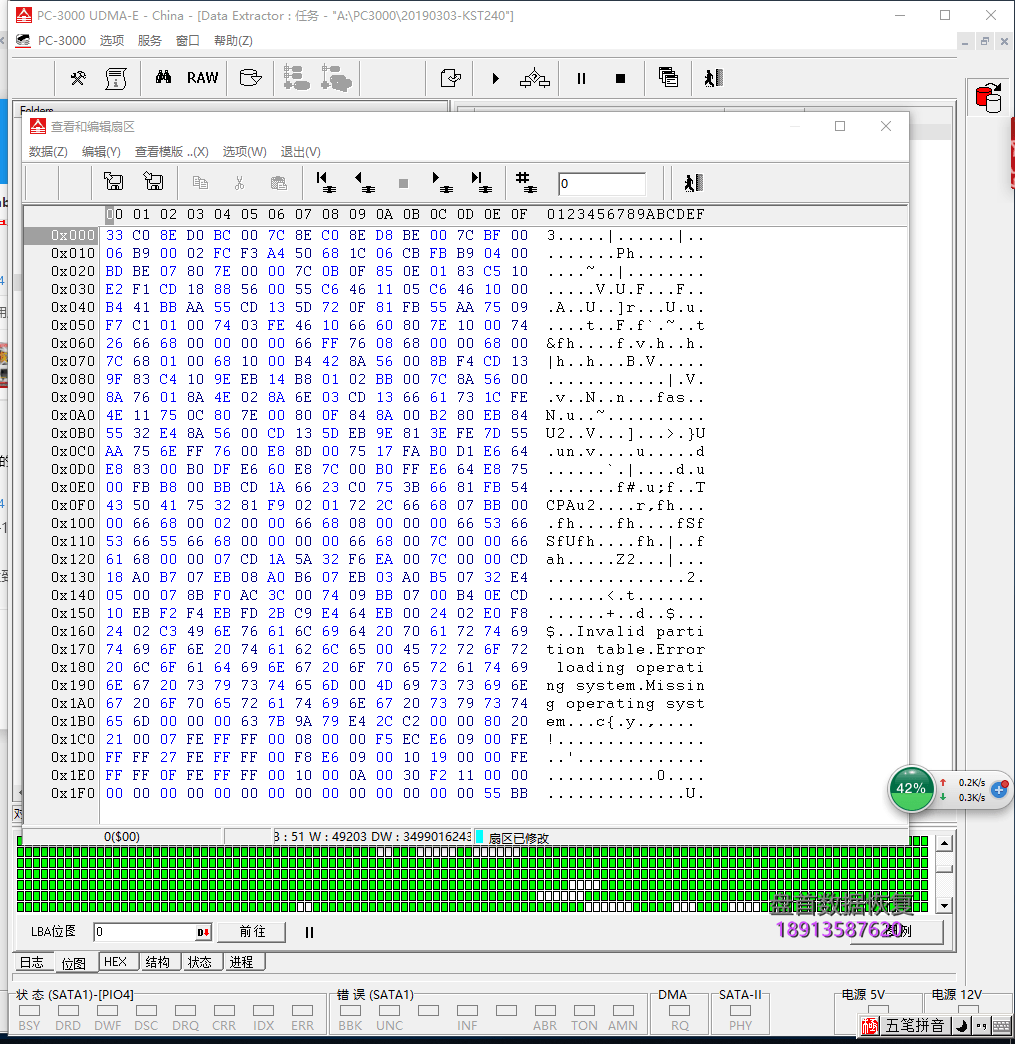
Task: Go to previous sector icon
Action: pos(364,182)
